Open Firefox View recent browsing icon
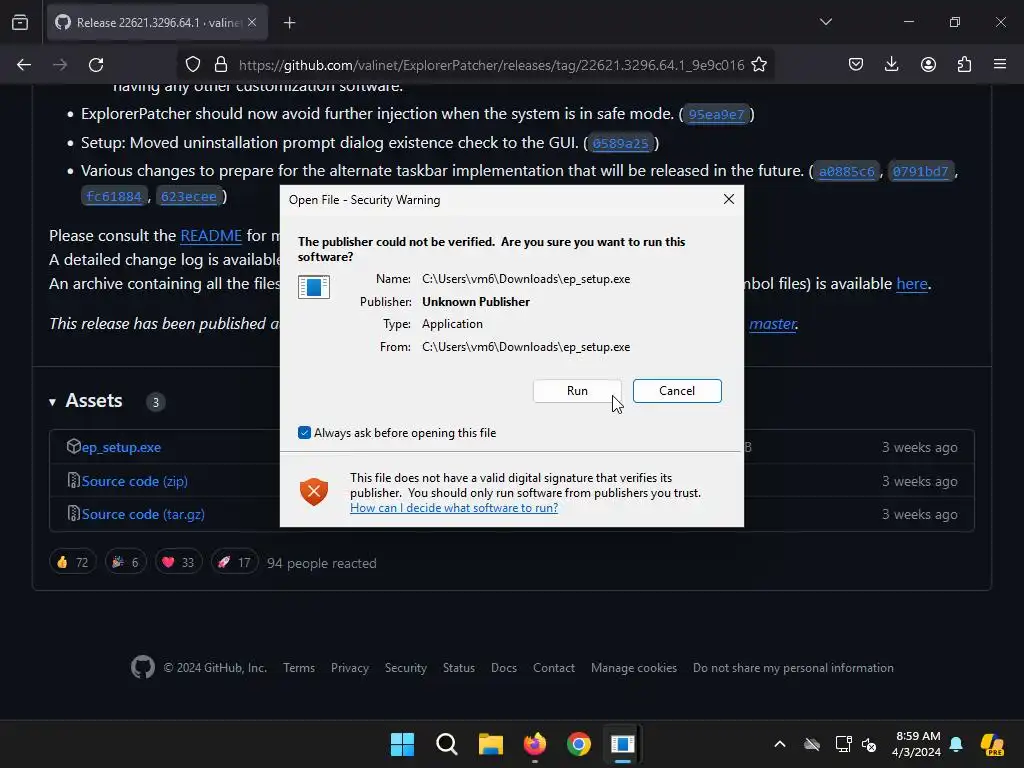The height and width of the screenshot is (768, 1024). pyautogui.click(x=20, y=22)
